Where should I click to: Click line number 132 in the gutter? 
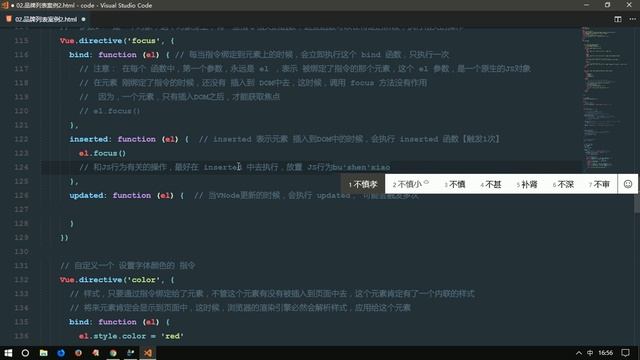coord(21,280)
